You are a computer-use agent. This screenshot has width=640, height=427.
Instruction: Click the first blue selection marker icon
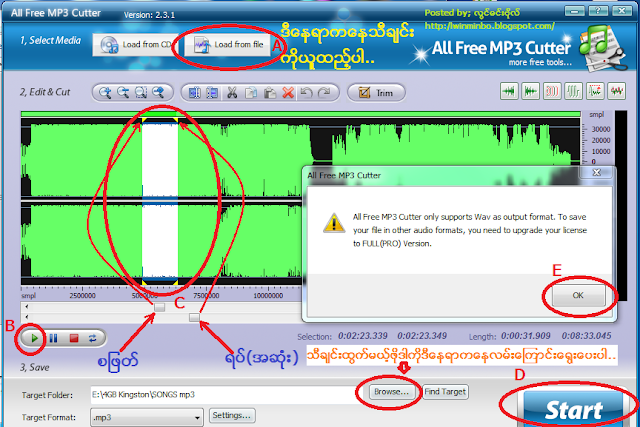tap(195, 93)
